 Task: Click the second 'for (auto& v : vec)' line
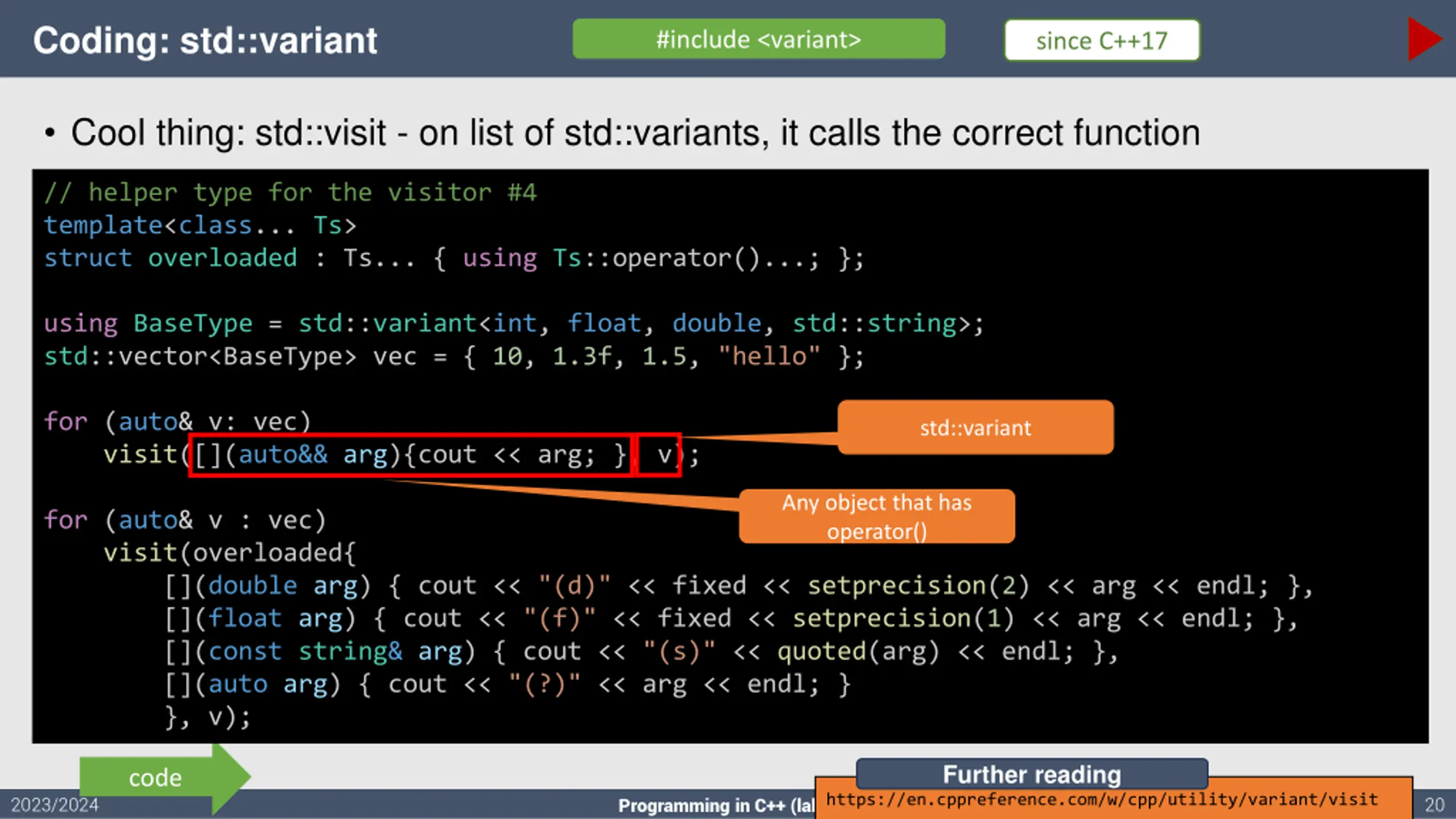point(185,520)
